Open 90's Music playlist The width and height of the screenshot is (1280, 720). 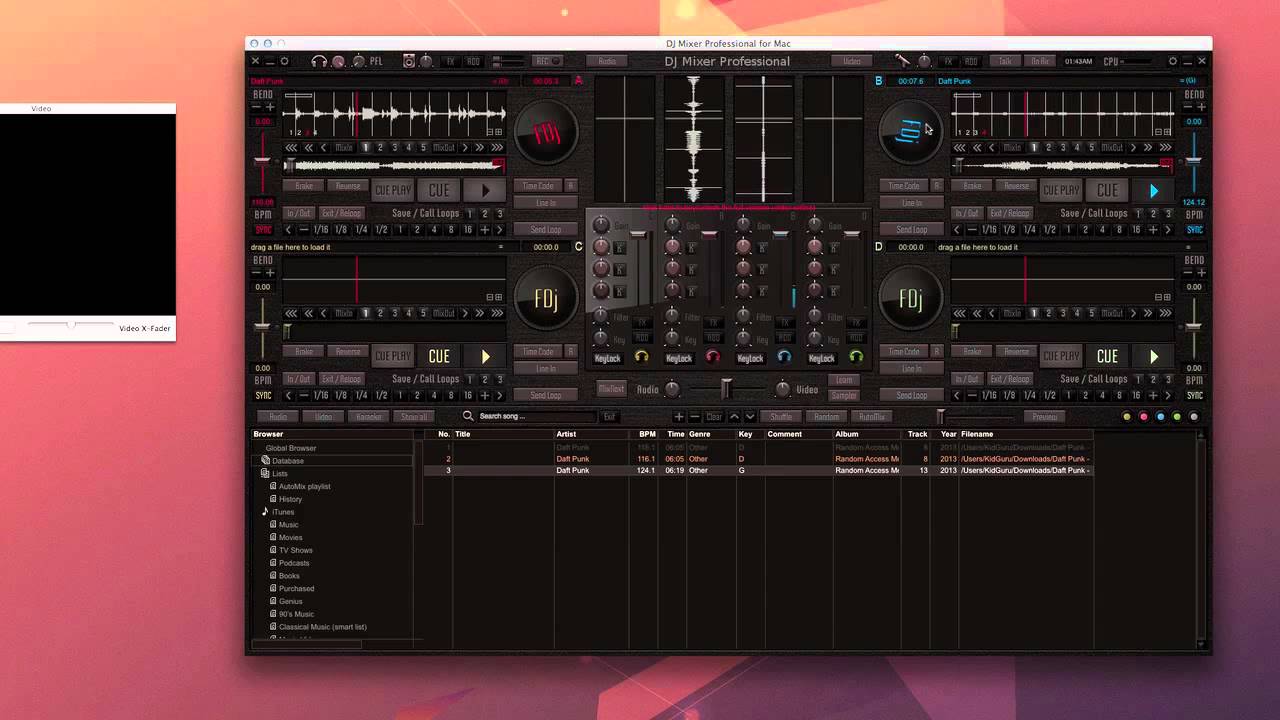pyautogui.click(x=297, y=614)
